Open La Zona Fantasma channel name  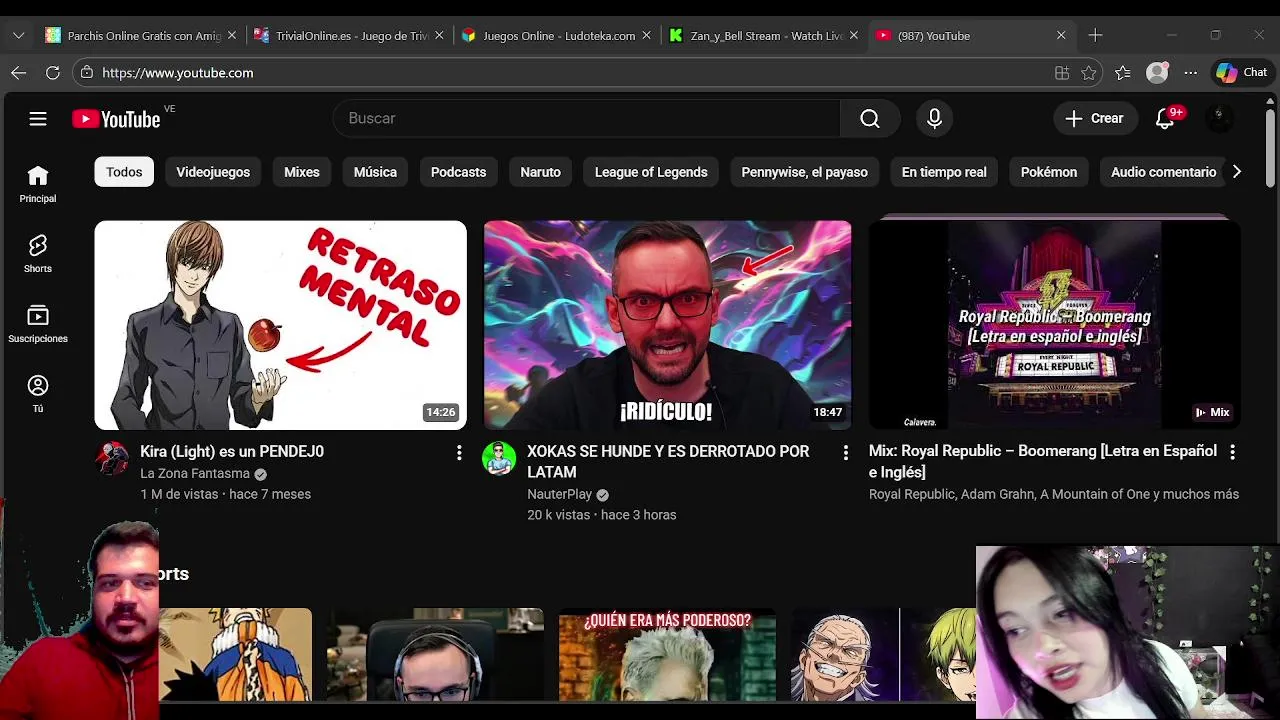195,474
